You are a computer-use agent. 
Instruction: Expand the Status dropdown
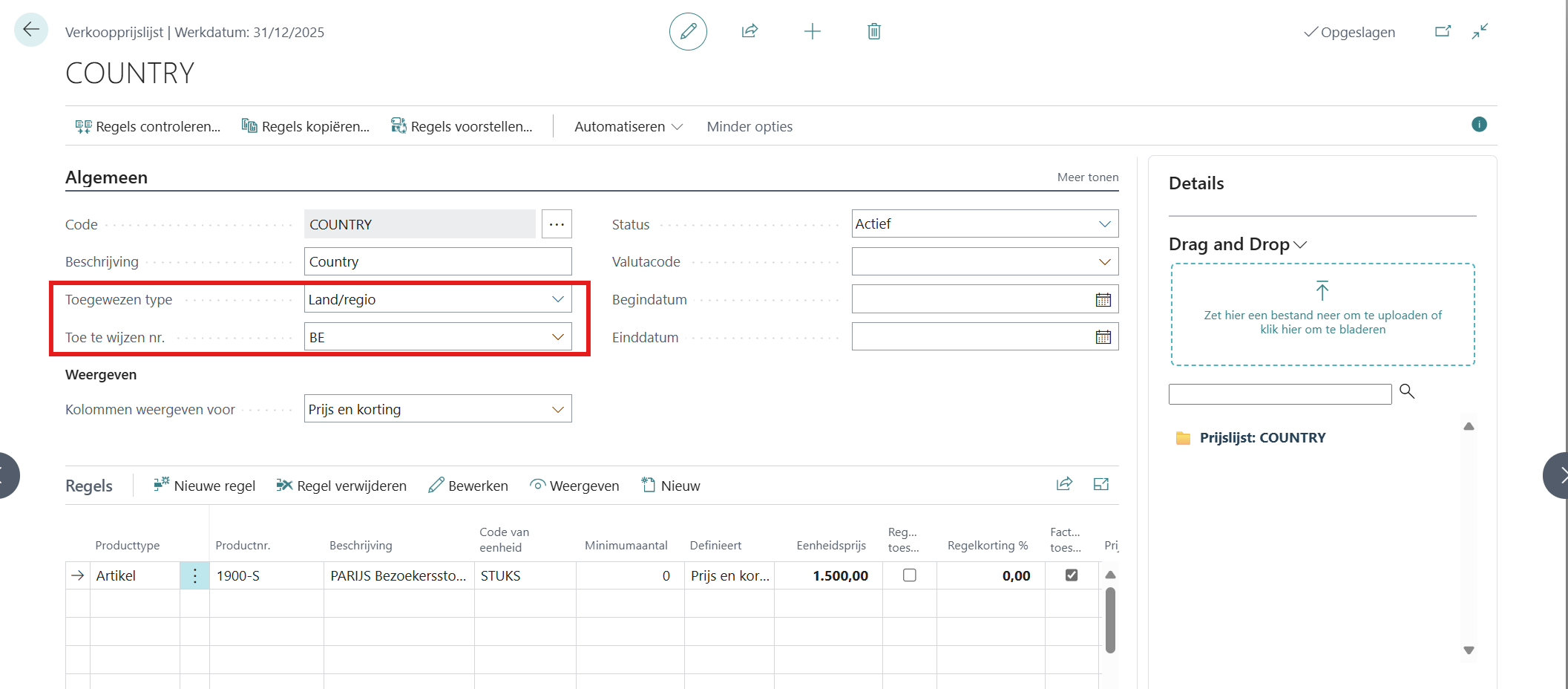click(x=1104, y=224)
